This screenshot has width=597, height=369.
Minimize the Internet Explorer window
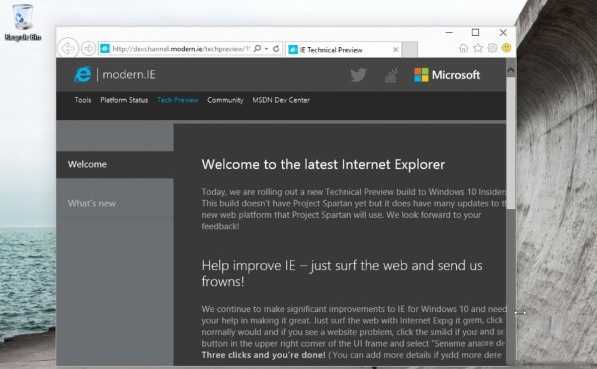(x=449, y=33)
